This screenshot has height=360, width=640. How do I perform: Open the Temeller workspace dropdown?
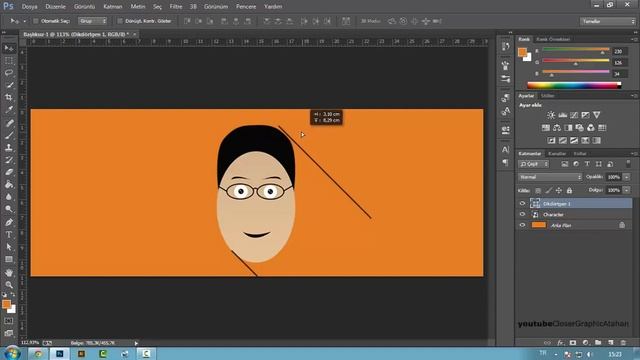(608, 21)
